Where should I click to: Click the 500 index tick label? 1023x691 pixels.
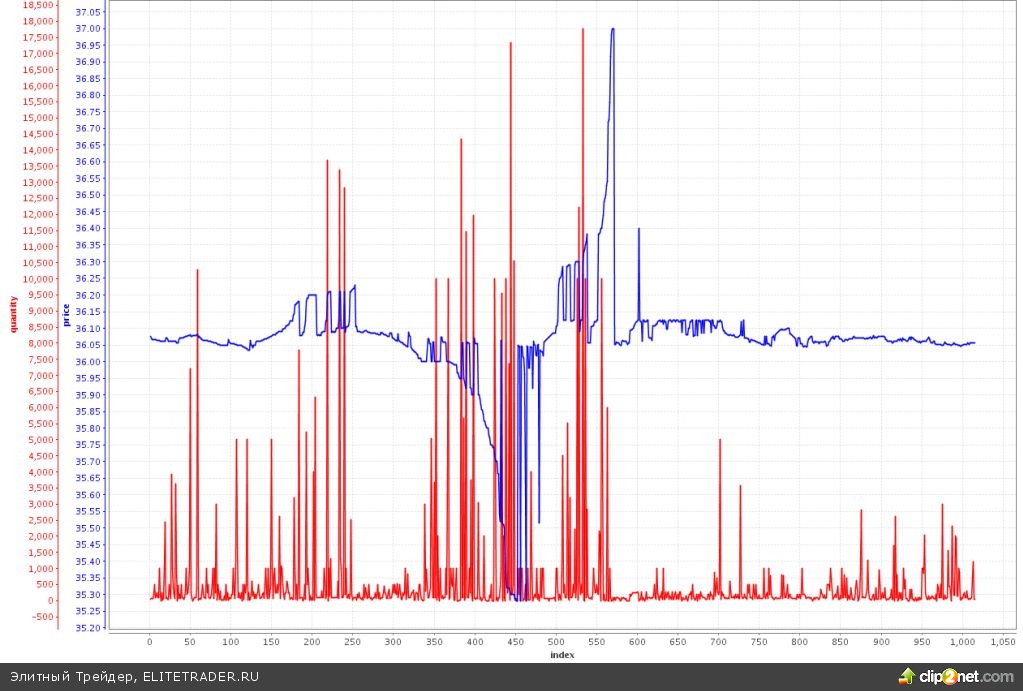pos(556,641)
